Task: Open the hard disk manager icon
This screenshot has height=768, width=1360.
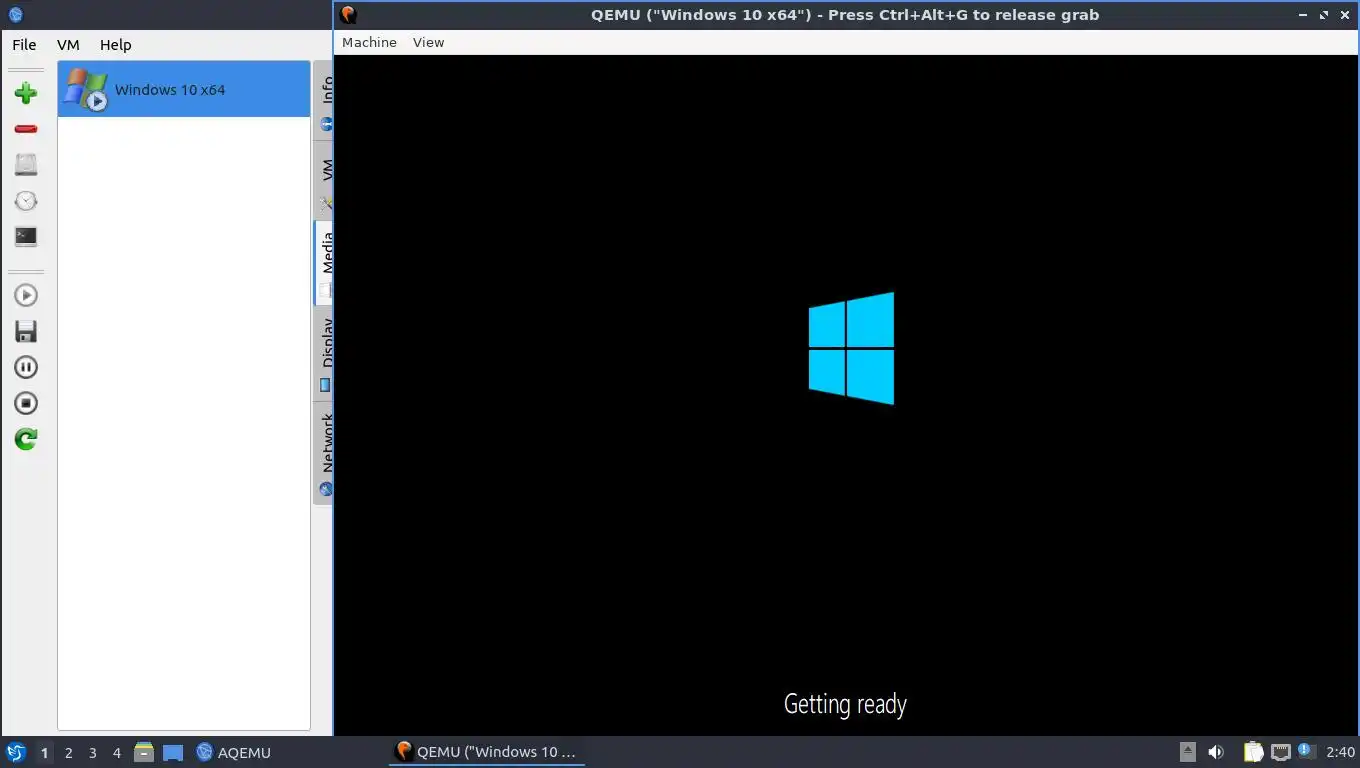Action: [26, 165]
